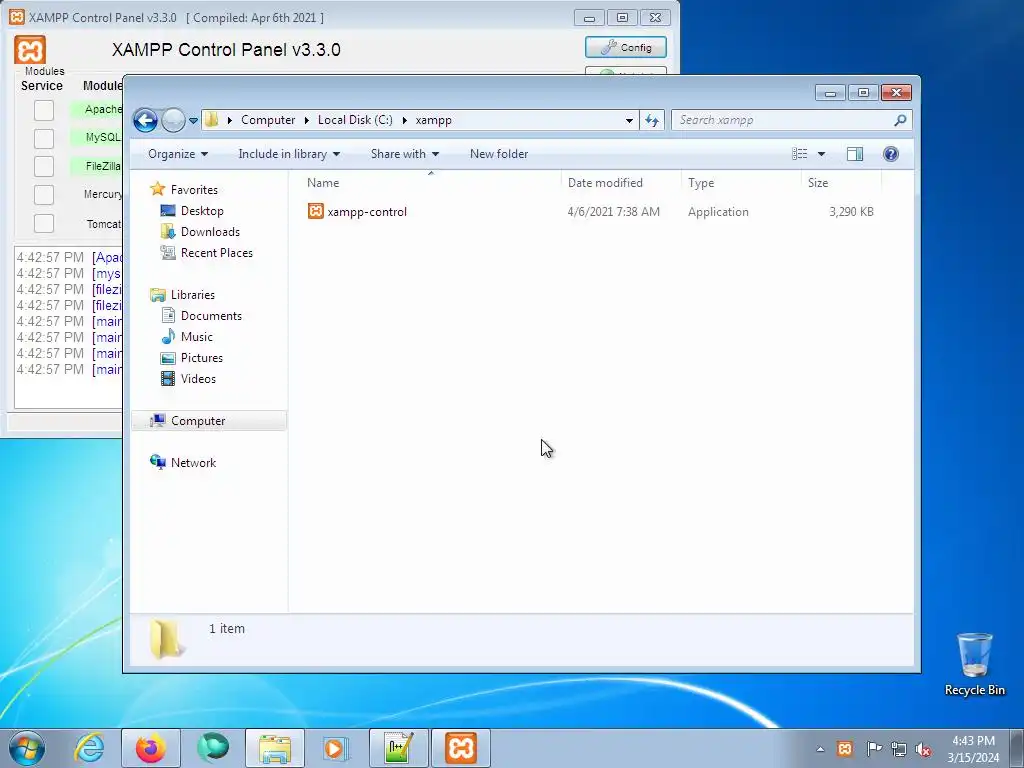This screenshot has width=1024, height=768.
Task: Click the search magnifier in Search xampp box
Action: coord(900,120)
